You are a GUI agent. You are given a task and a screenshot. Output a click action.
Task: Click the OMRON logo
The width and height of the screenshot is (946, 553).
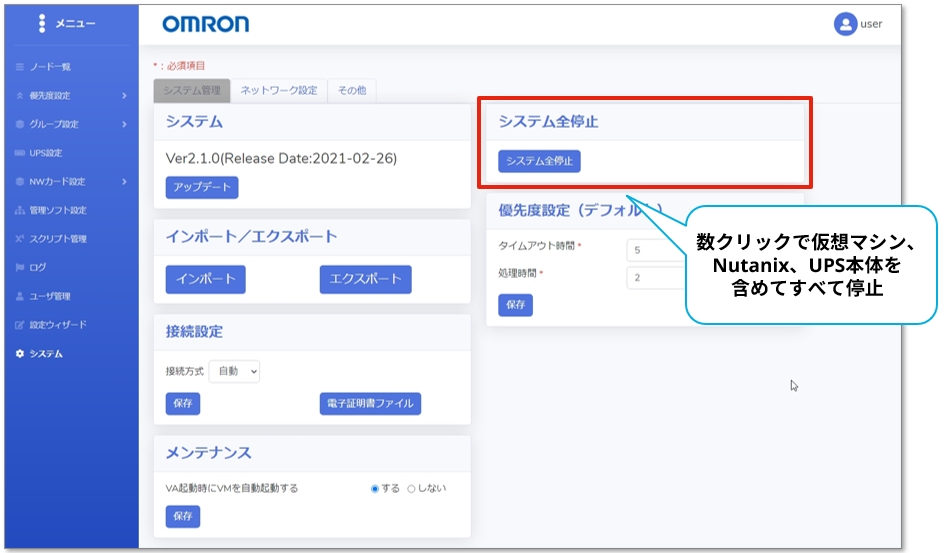pyautogui.click(x=206, y=24)
